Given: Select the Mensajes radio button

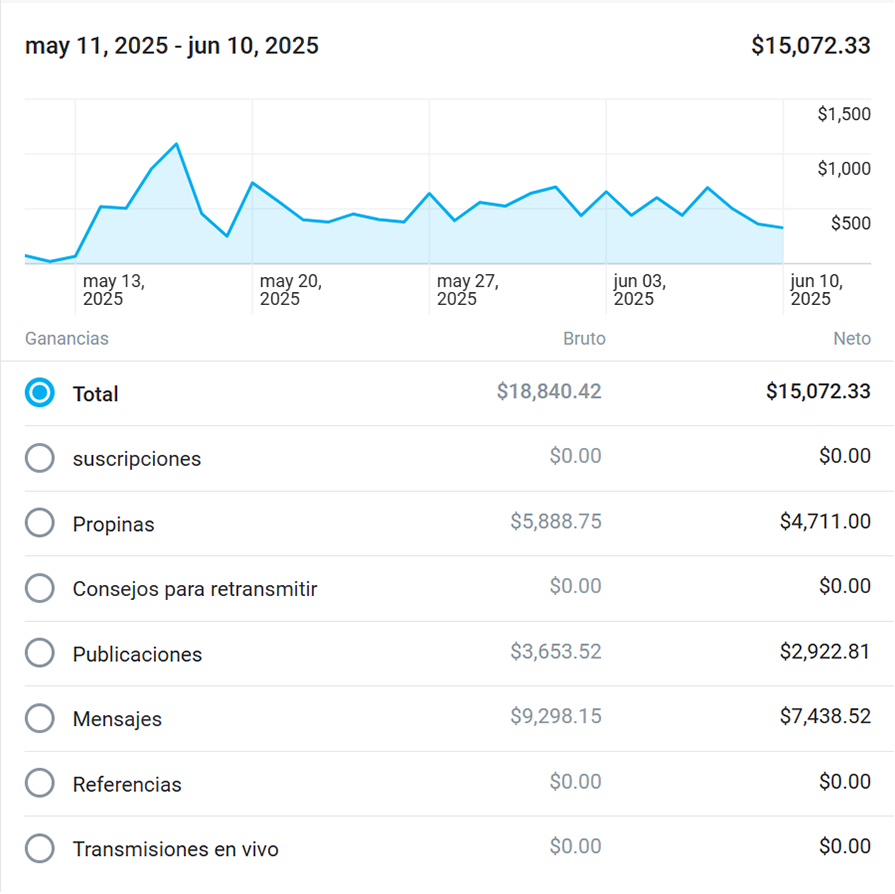Looking at the screenshot, I should (x=40, y=718).
